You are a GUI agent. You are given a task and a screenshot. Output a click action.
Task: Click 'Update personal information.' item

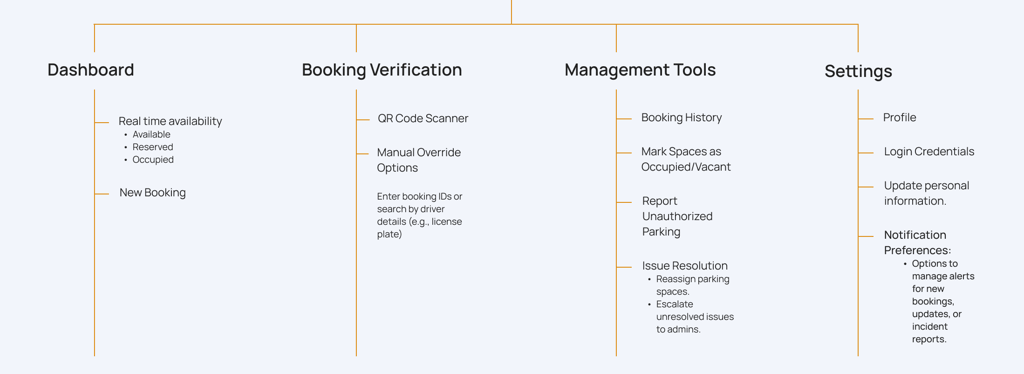(926, 193)
